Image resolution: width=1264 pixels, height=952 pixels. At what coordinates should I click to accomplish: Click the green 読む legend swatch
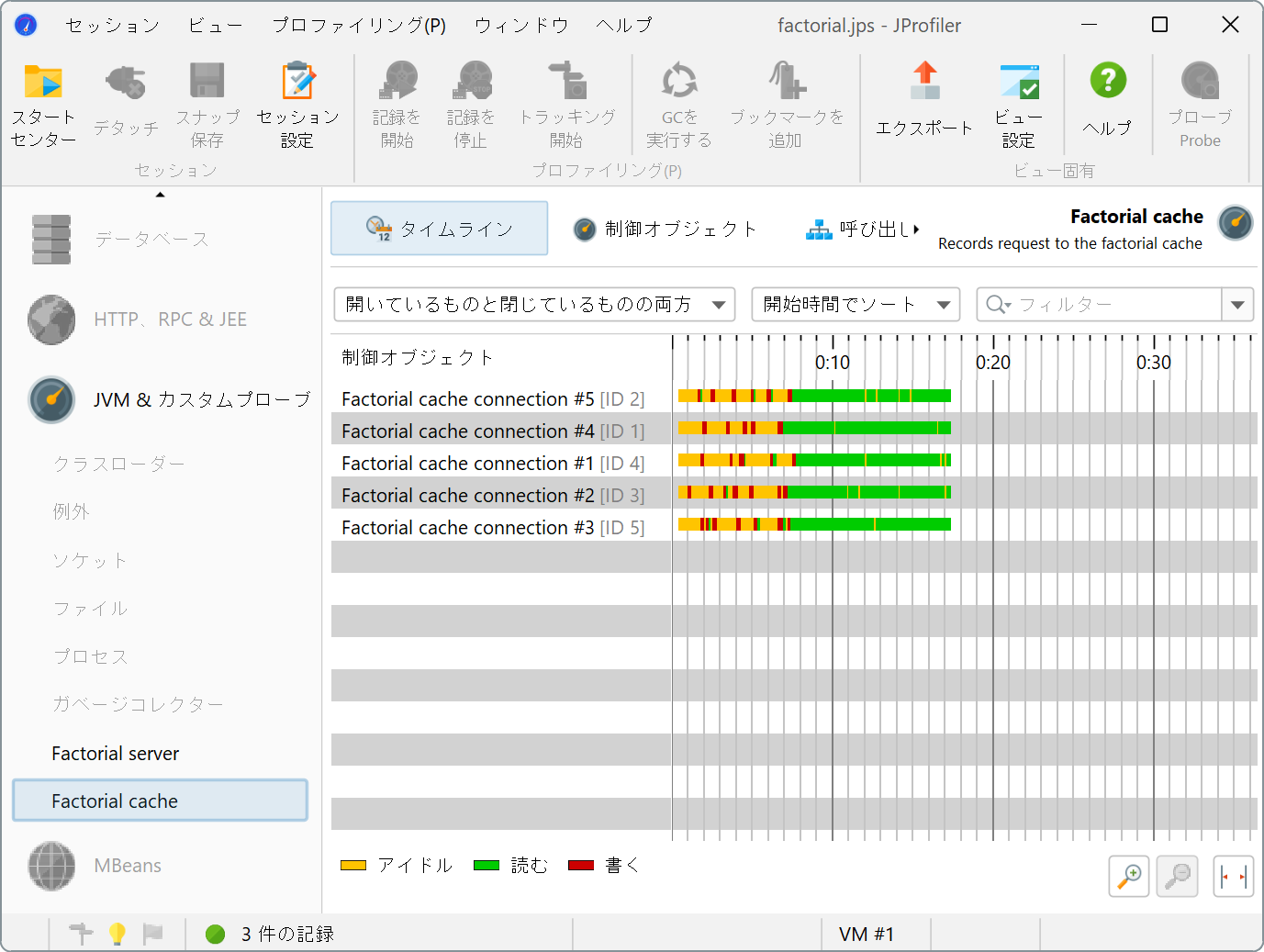coord(487,866)
